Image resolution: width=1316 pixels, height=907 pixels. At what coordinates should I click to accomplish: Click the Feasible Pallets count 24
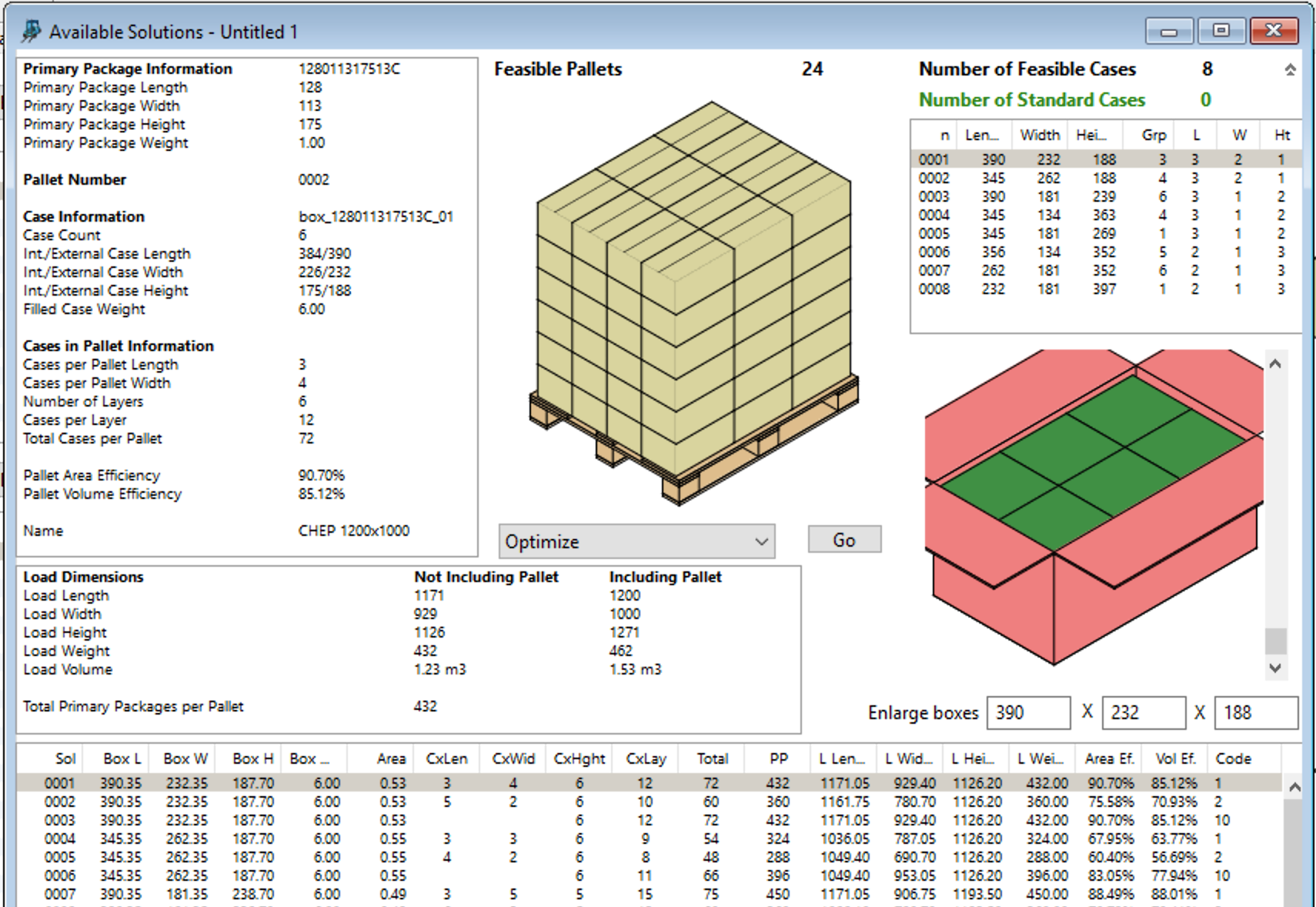pyautogui.click(x=812, y=69)
